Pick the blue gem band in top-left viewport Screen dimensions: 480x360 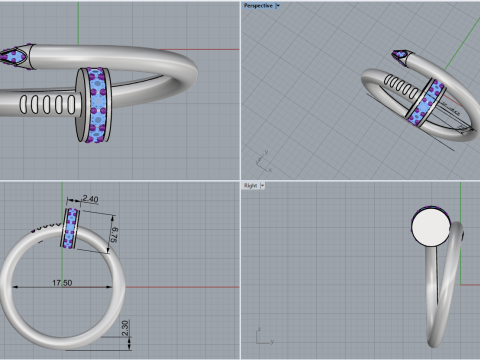pos(98,105)
